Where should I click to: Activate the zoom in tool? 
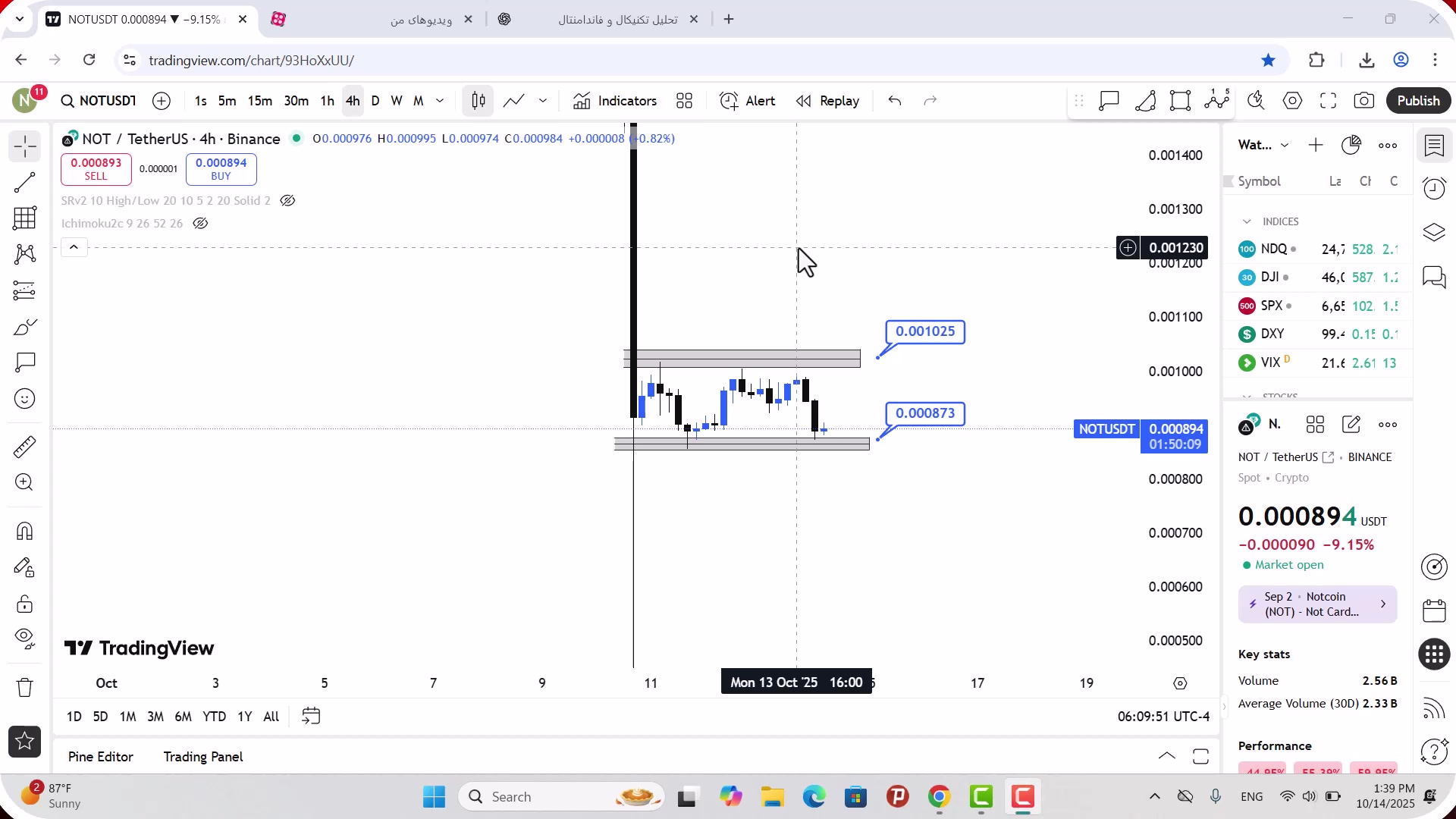[25, 482]
